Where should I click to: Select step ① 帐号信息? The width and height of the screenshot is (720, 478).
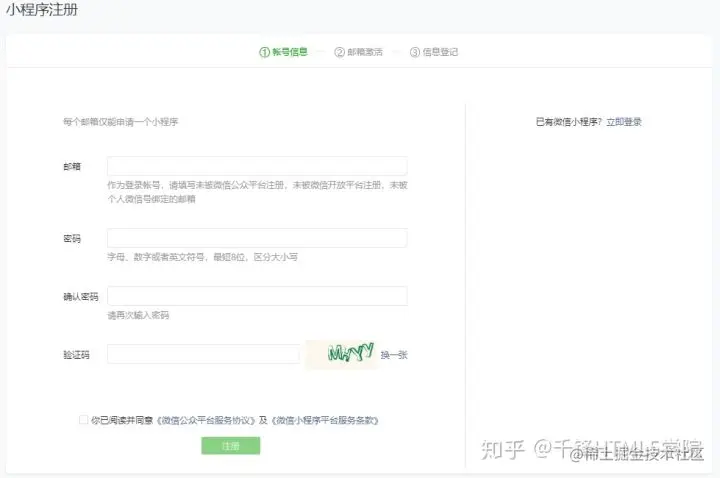(283, 52)
